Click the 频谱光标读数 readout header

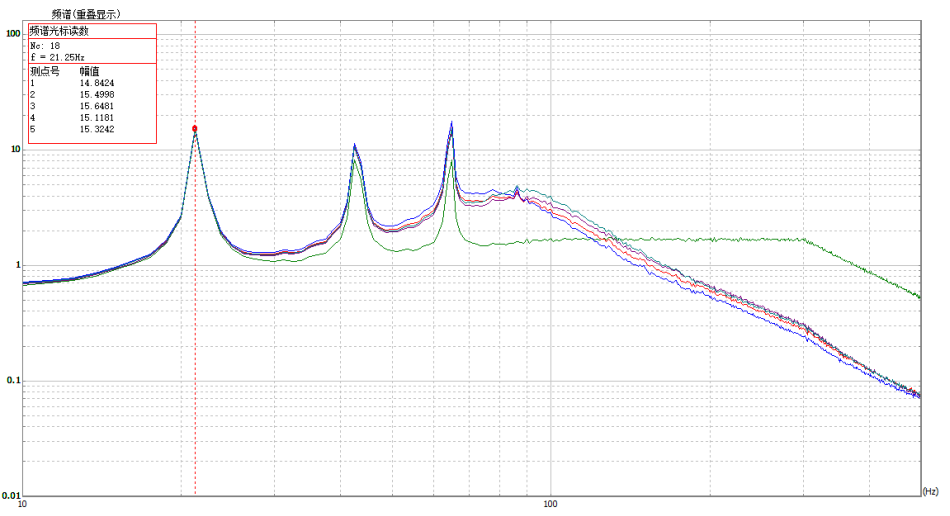click(65, 31)
